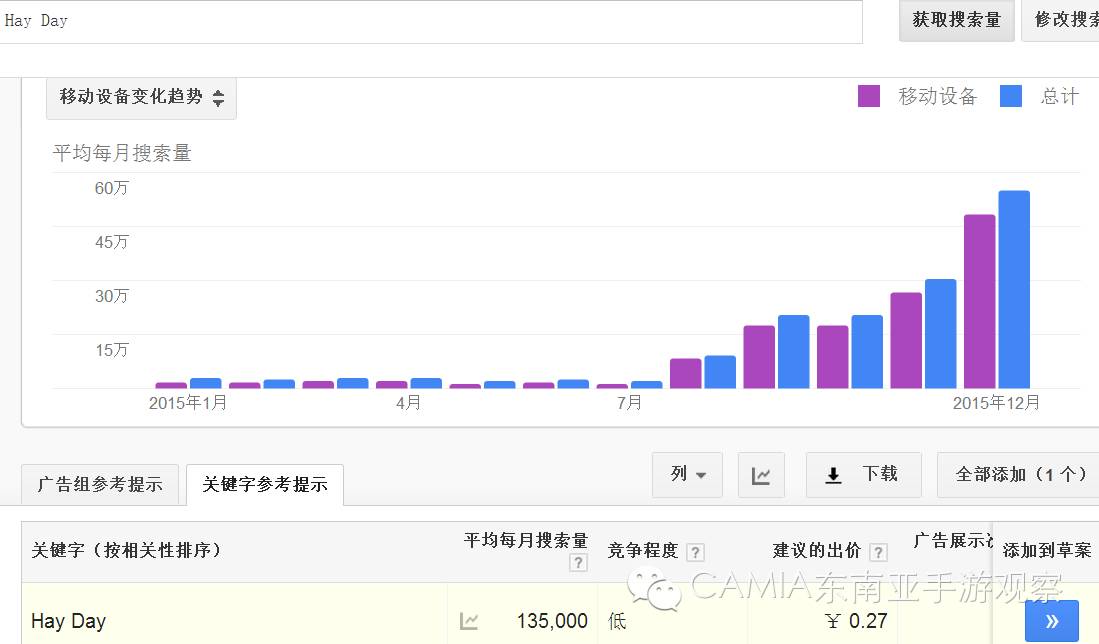The height and width of the screenshot is (644, 1099).
Task: Expand the 列 columns dropdown
Action: [687, 474]
